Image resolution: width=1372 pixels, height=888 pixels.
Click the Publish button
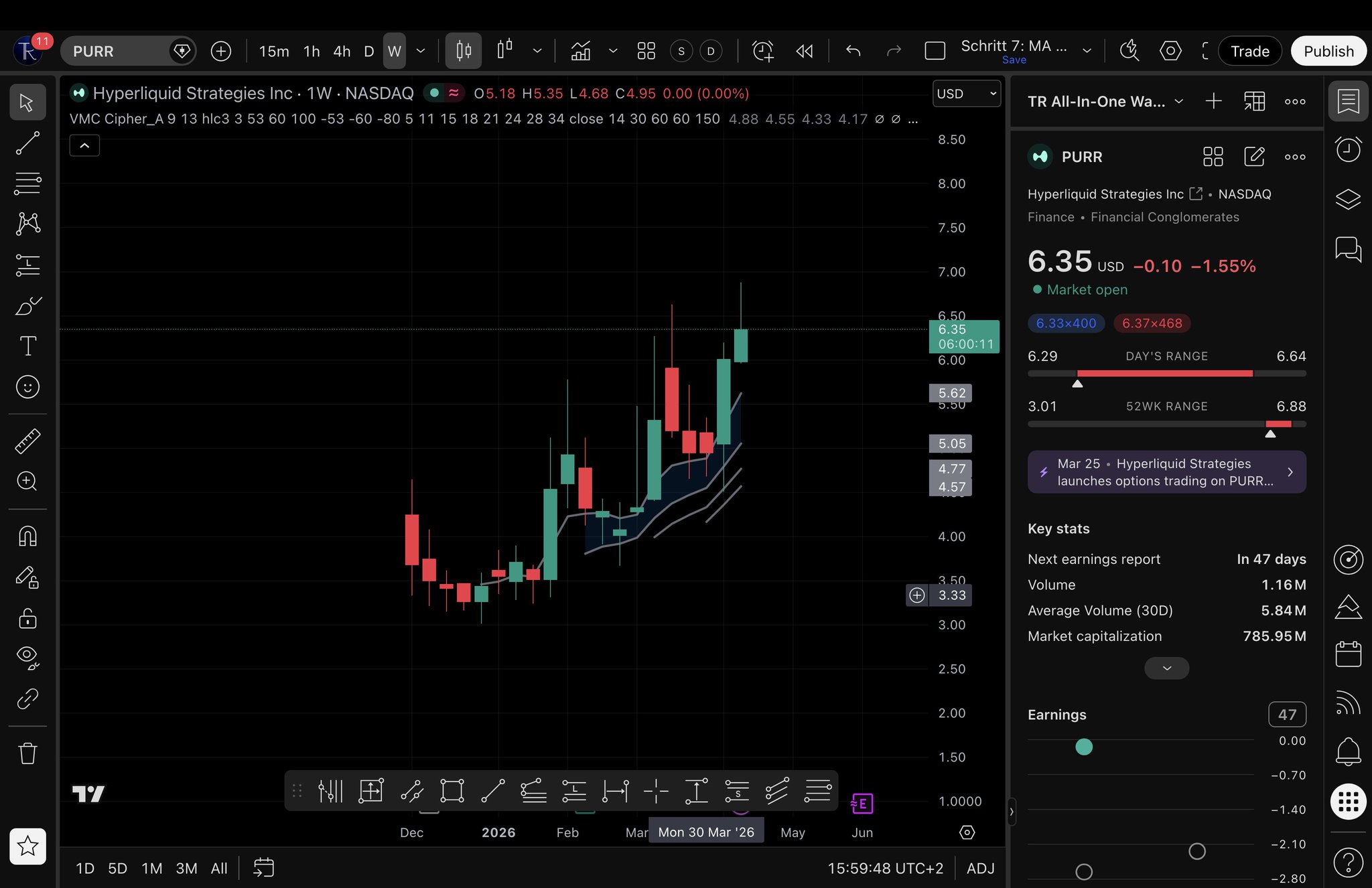pyautogui.click(x=1328, y=51)
